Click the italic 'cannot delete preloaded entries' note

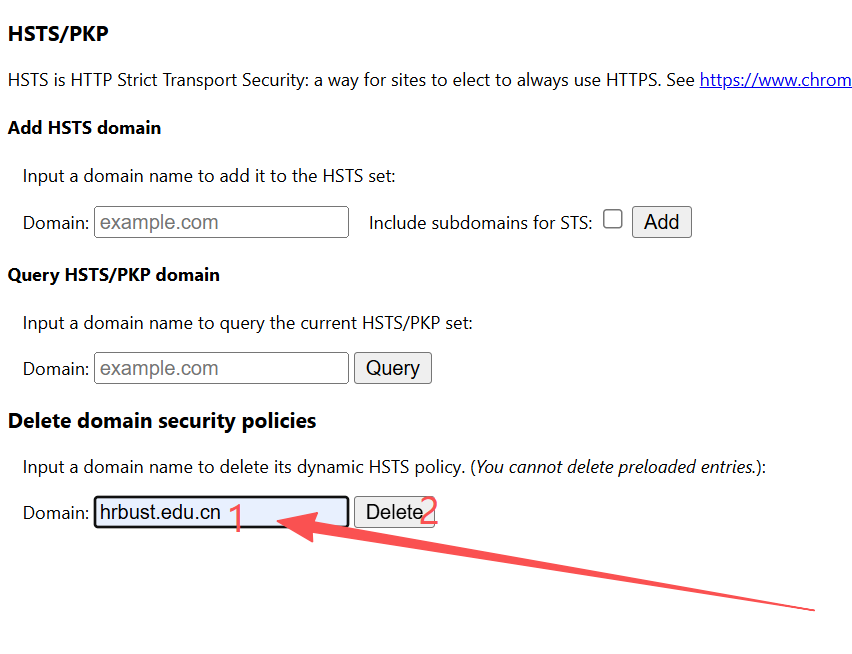[615, 467]
